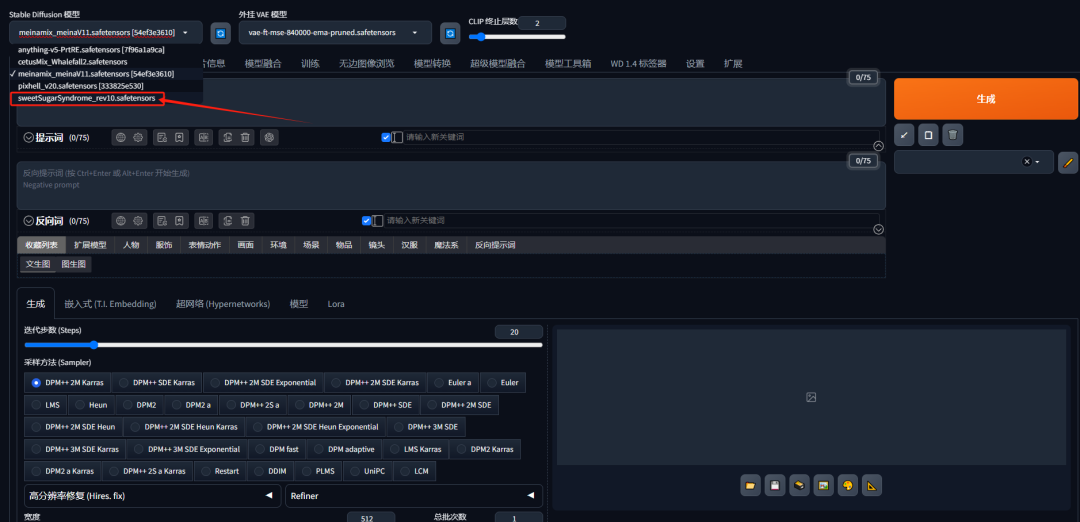Send to extras with the triangle ruler icon
The width and height of the screenshot is (1080, 522).
(872, 486)
